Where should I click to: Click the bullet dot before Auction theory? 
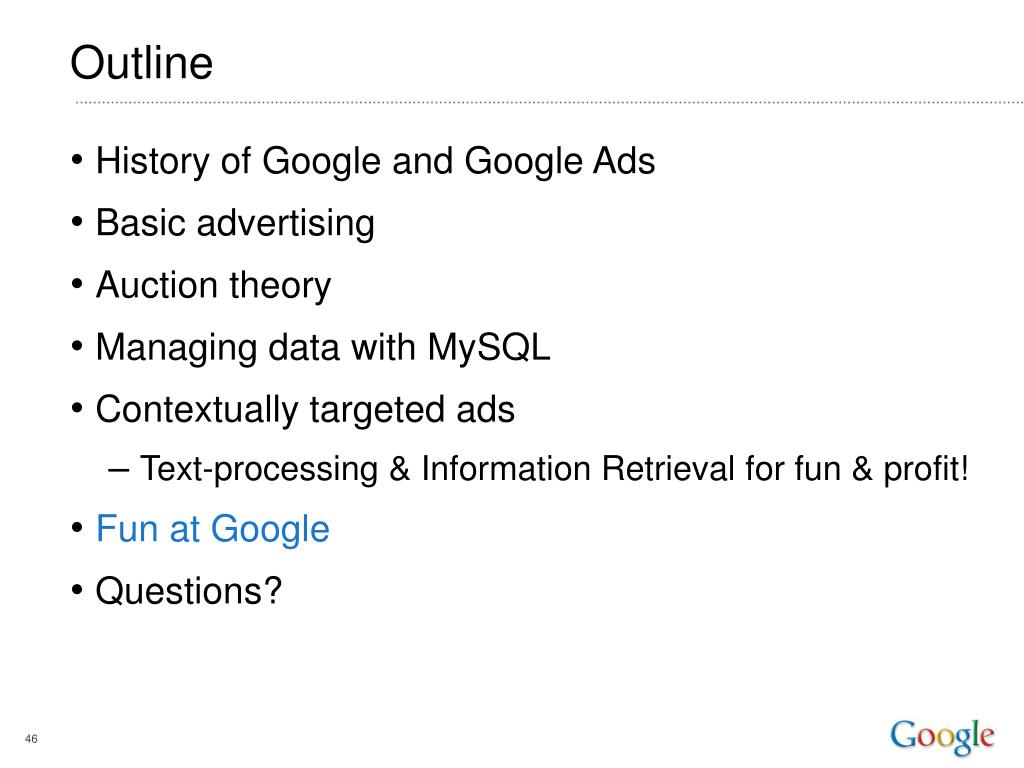click(77, 284)
